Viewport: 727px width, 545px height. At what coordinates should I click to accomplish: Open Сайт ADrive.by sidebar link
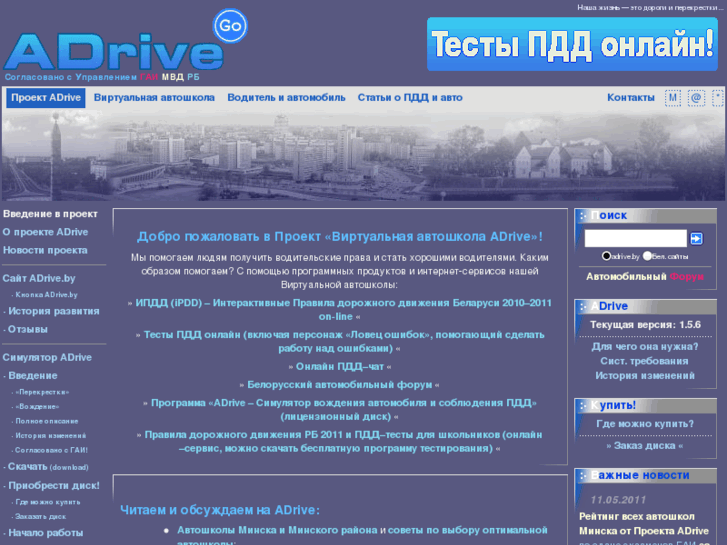(x=39, y=278)
